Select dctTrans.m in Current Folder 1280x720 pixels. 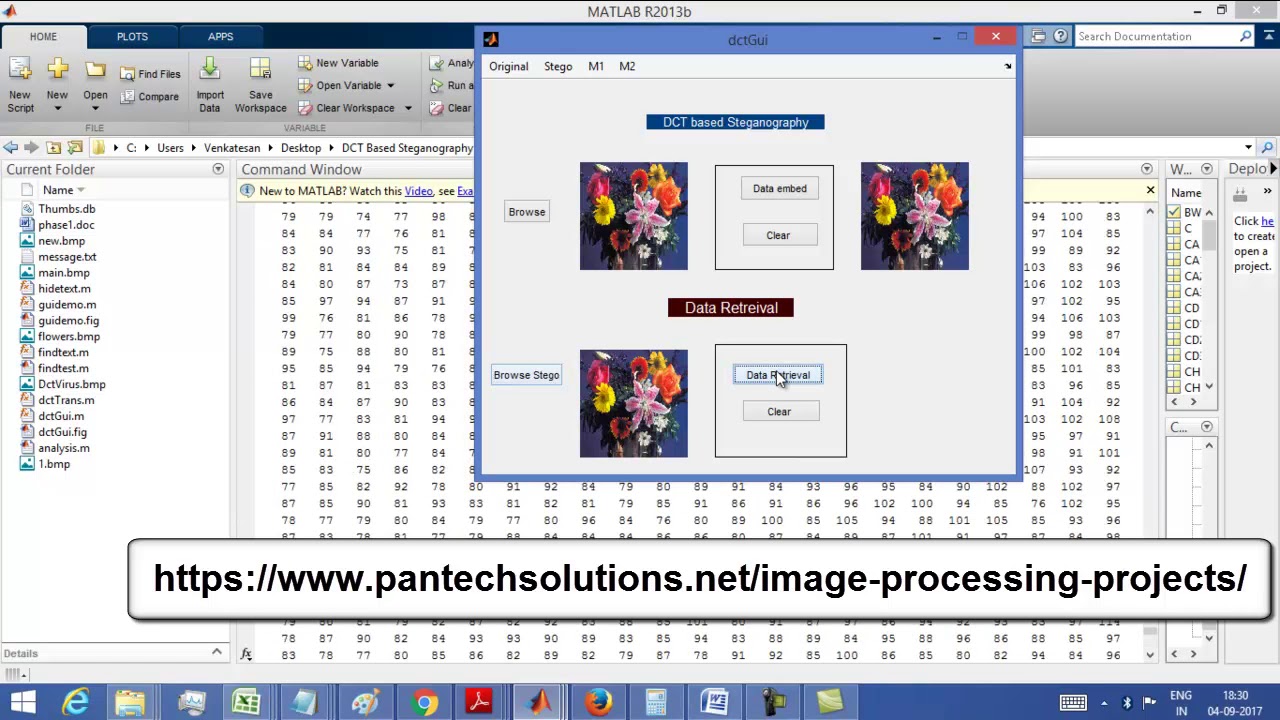click(x=66, y=400)
